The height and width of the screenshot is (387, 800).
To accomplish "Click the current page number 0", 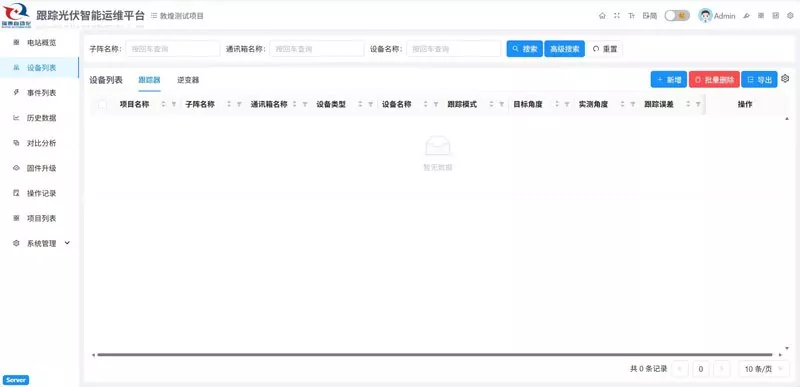I will pyautogui.click(x=701, y=369).
